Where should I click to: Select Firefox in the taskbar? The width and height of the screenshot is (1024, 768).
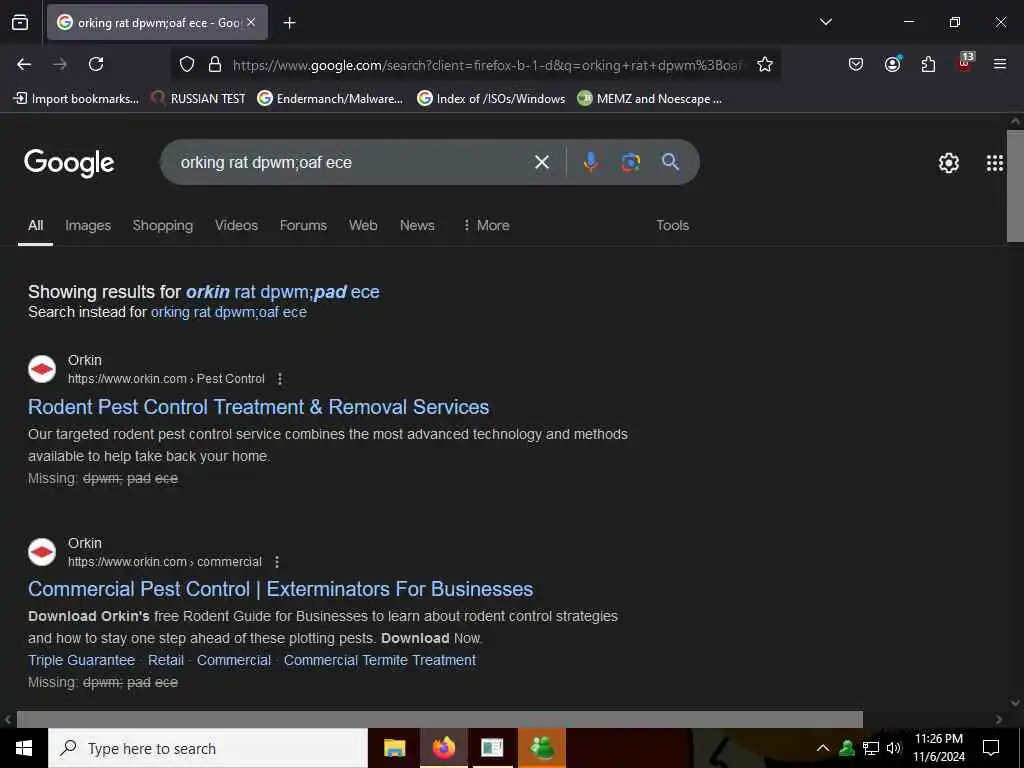443,748
